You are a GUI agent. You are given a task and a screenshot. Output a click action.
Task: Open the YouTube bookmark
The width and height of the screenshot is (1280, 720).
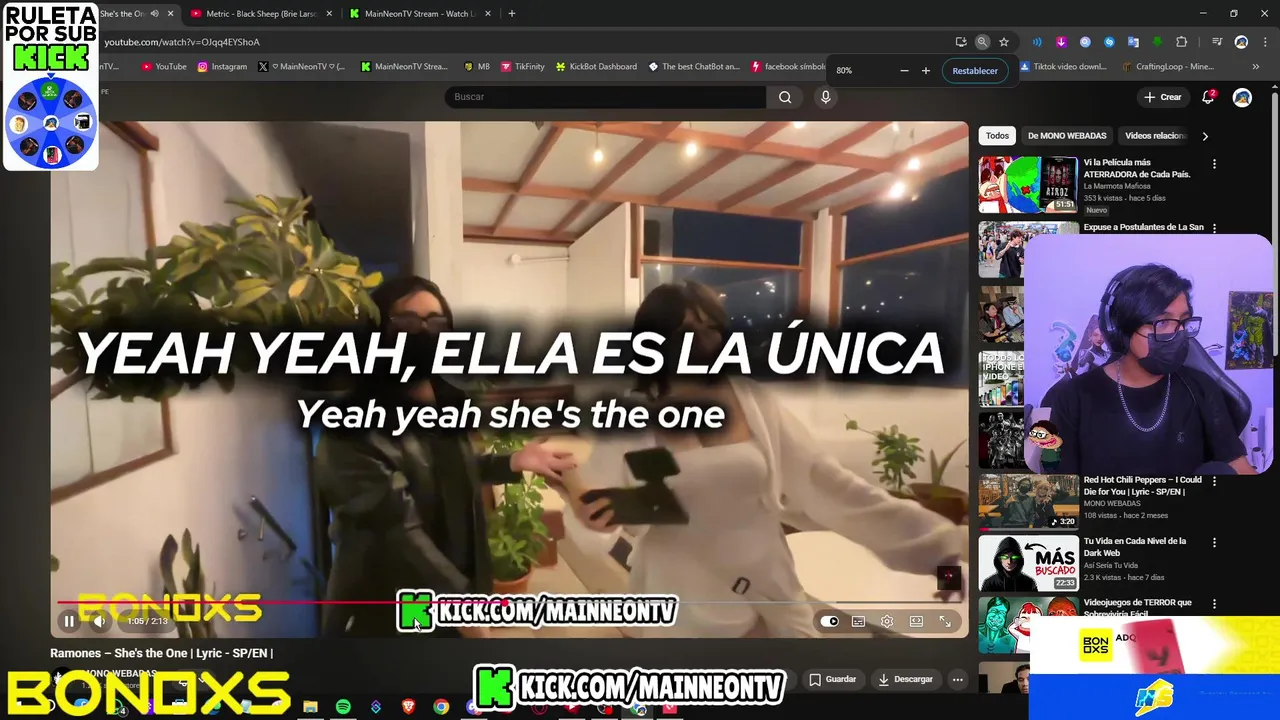click(164, 67)
